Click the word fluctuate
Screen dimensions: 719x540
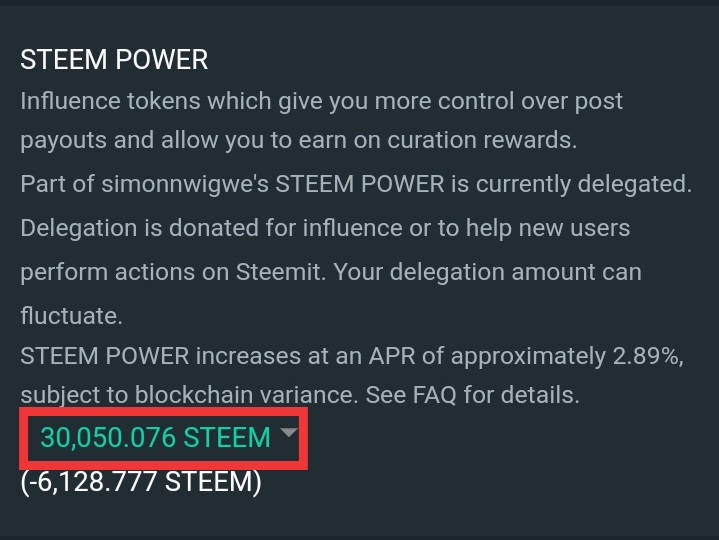(x=71, y=316)
